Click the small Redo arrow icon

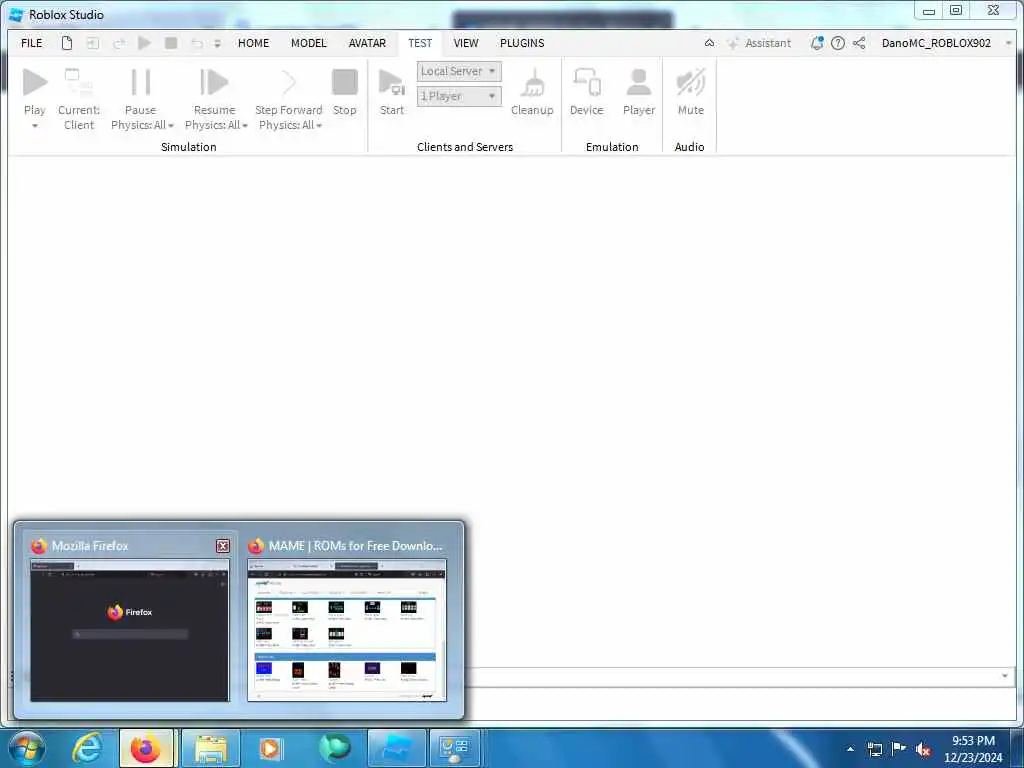(118, 43)
